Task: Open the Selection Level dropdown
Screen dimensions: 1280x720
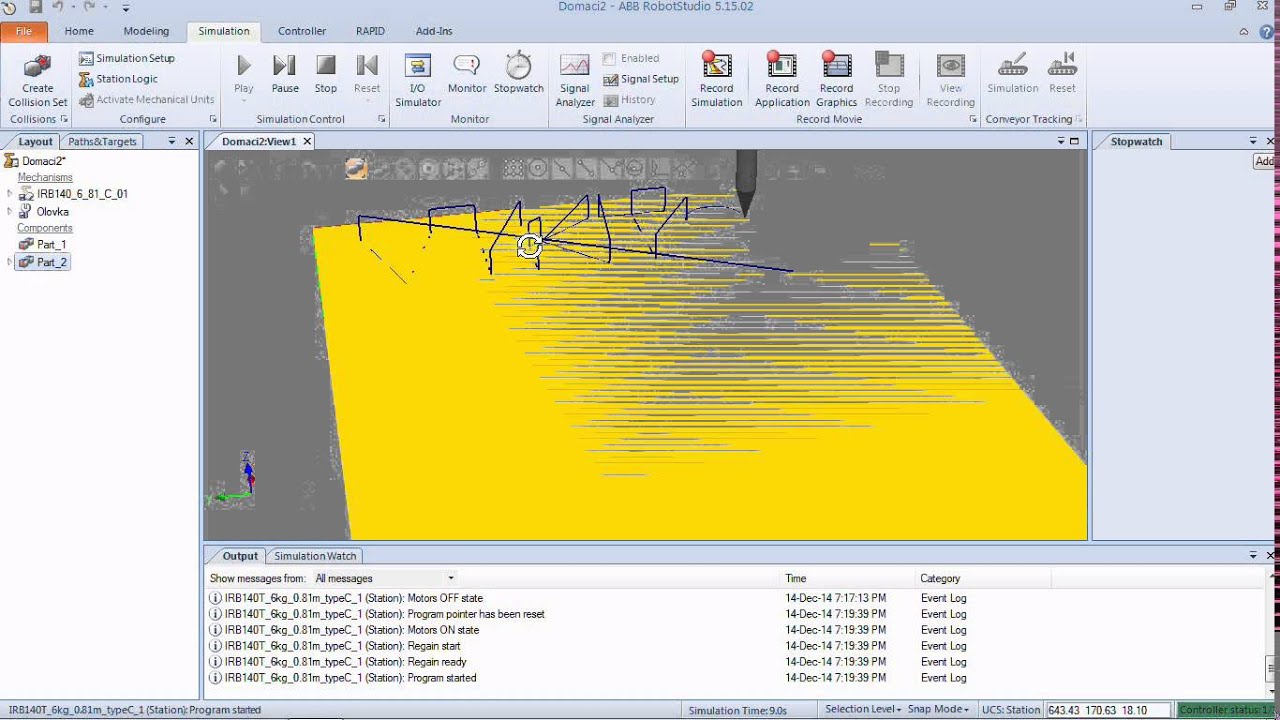Action: click(863, 709)
